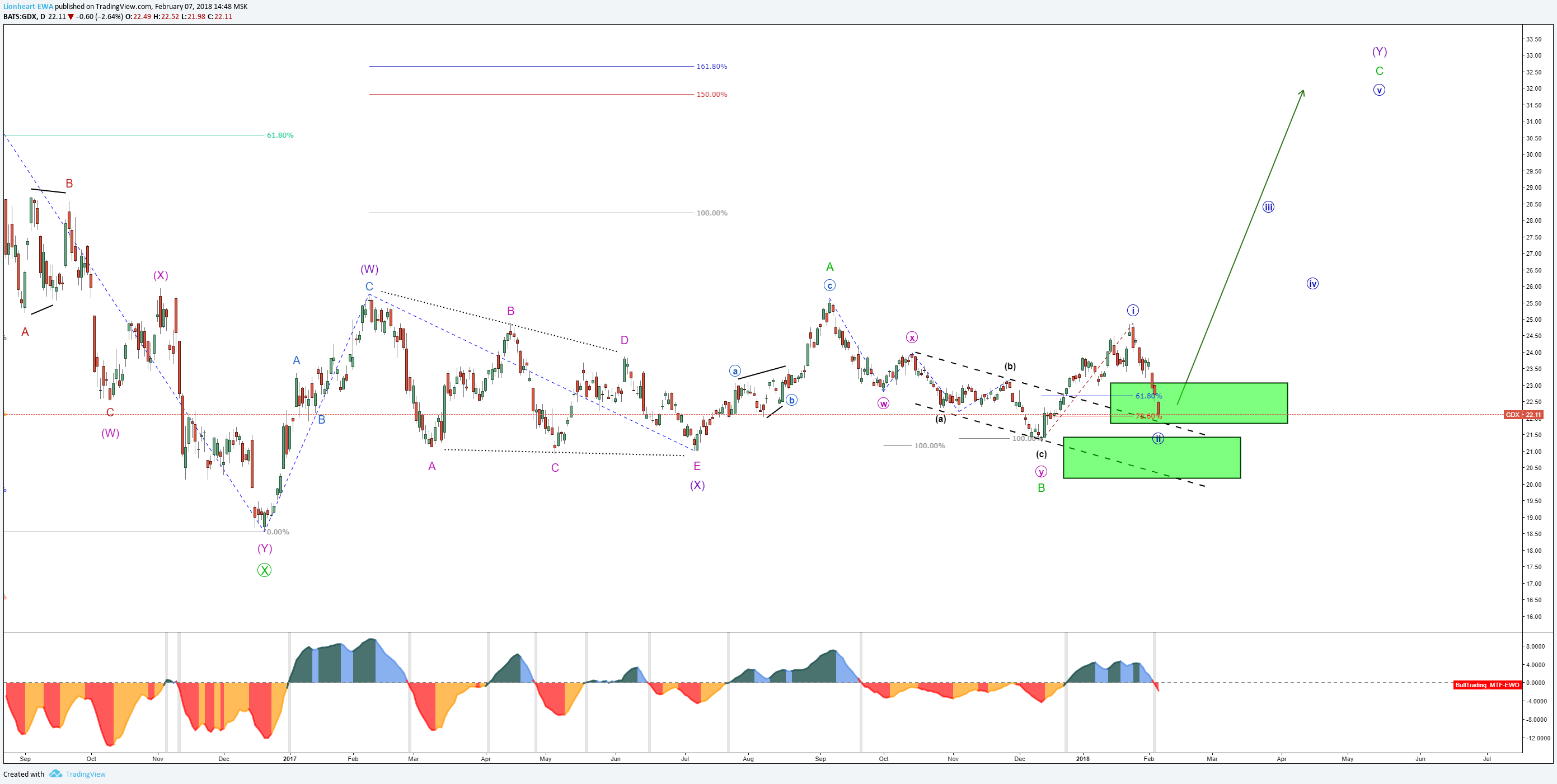This screenshot has width=1557, height=784.
Task: Click the black (b) wave label
Action: [1010, 367]
